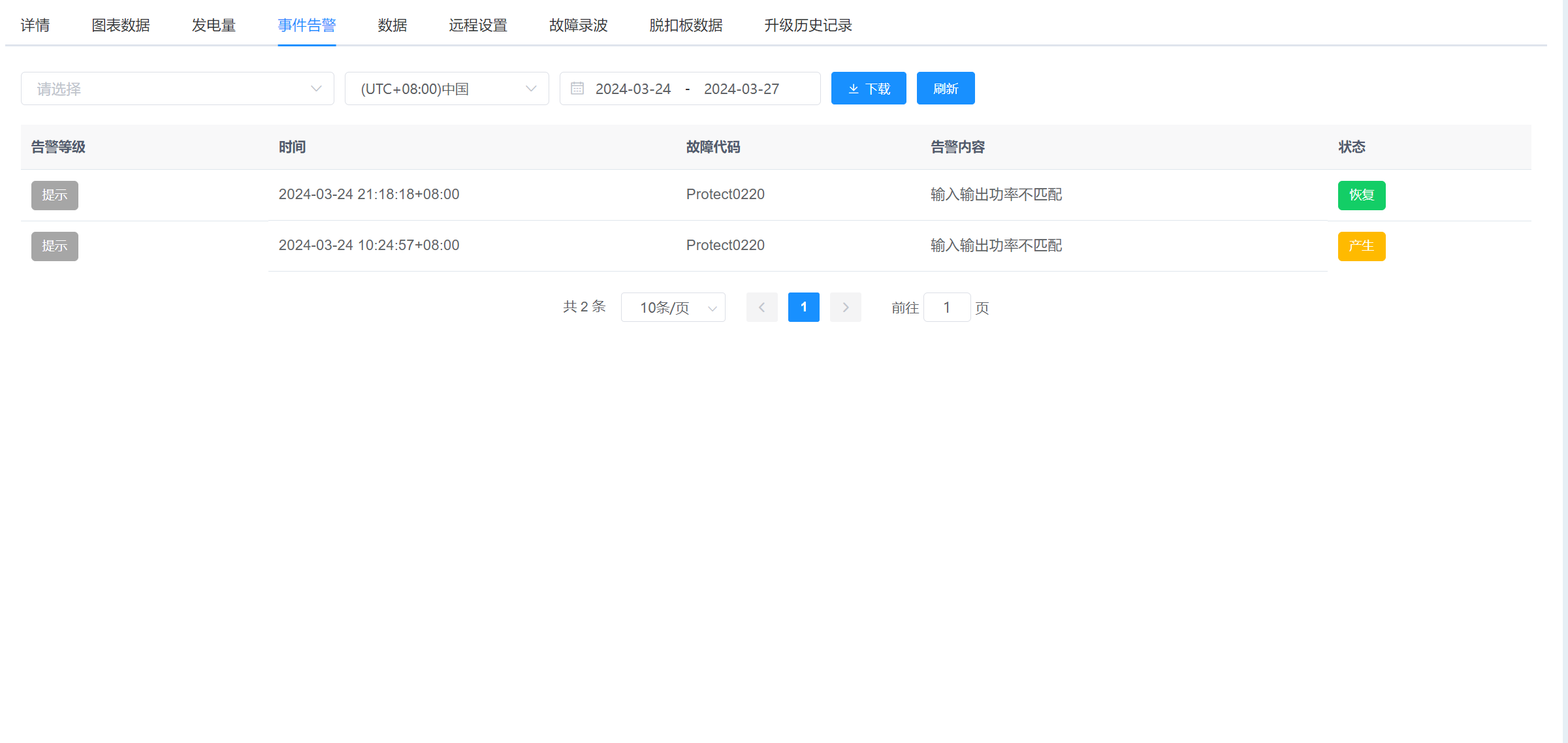Viewport: 1568px width, 743px height.
Task: Click the 状态 column header
Action: point(1352,147)
